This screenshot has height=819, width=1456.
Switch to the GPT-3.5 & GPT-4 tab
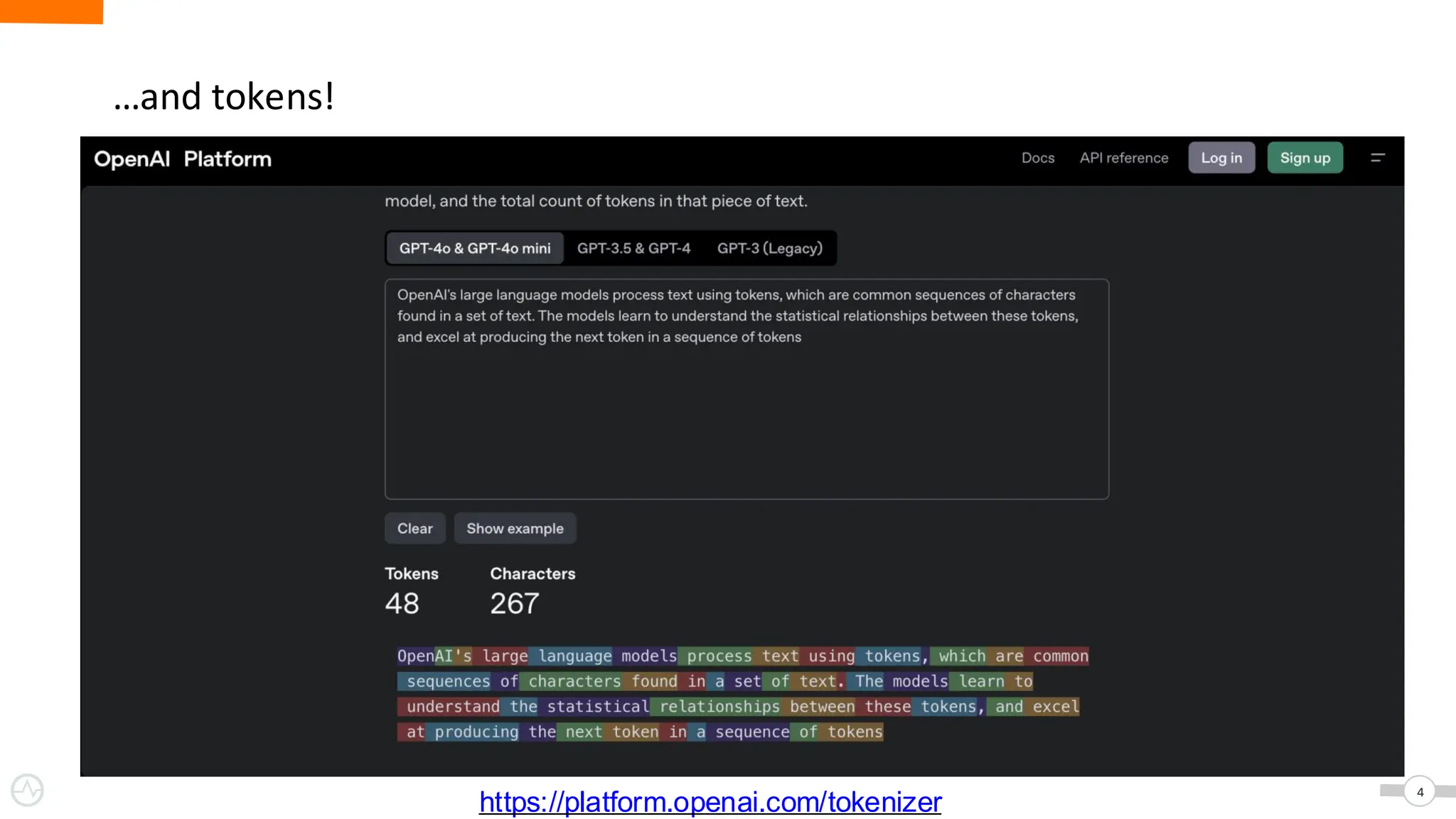(x=633, y=248)
